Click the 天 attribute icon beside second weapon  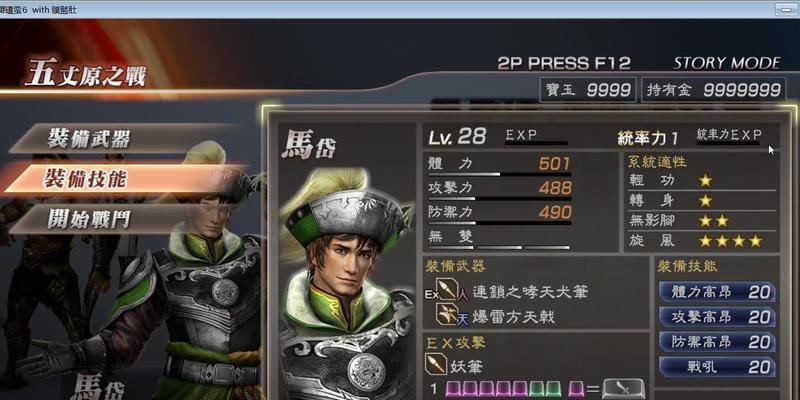[x=463, y=319]
